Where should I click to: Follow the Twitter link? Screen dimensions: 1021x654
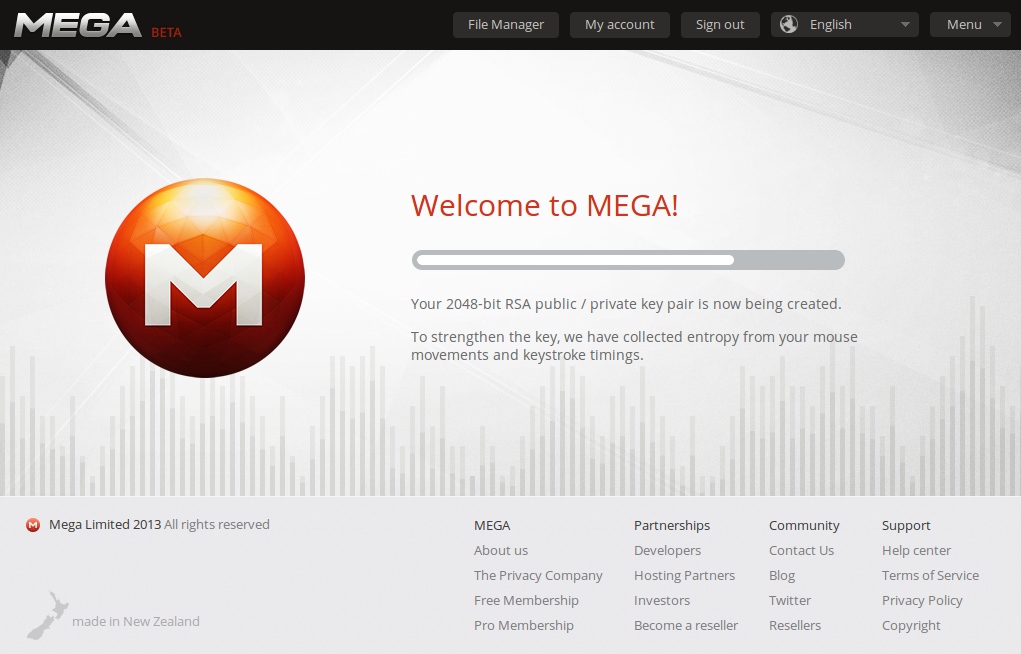(790, 601)
